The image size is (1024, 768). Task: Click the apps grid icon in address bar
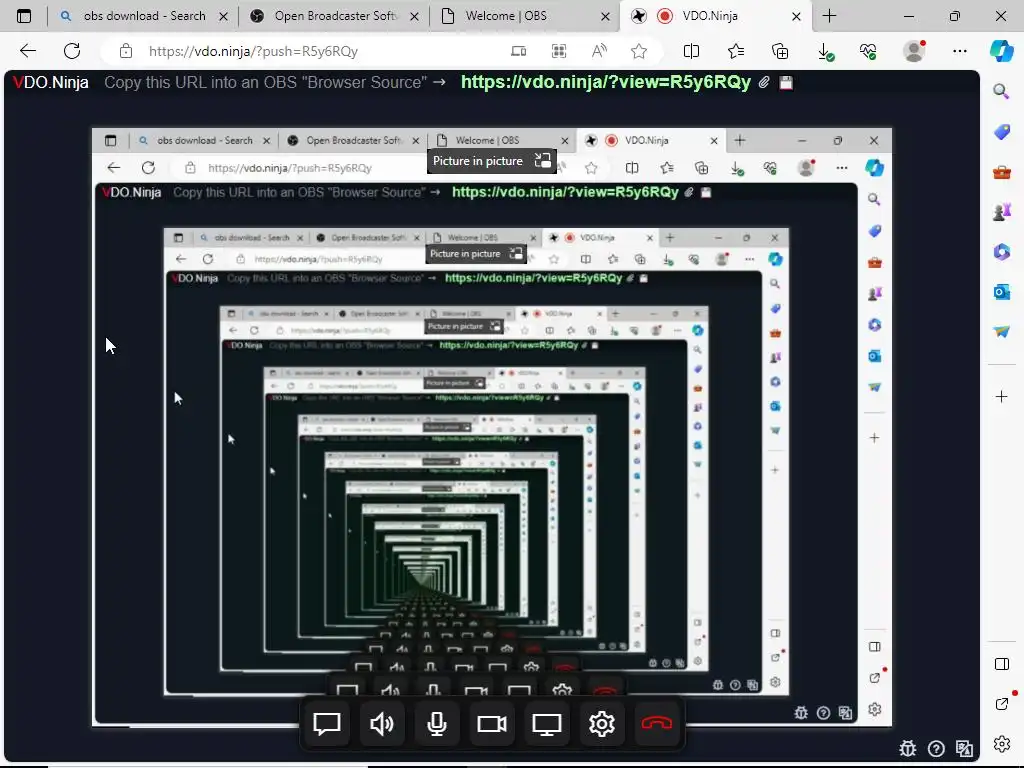point(559,51)
